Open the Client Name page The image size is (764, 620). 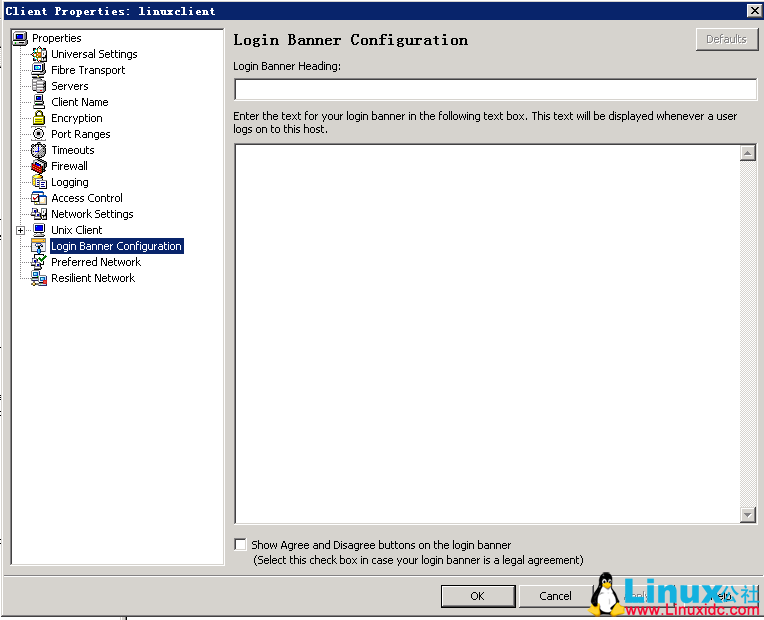coord(80,102)
